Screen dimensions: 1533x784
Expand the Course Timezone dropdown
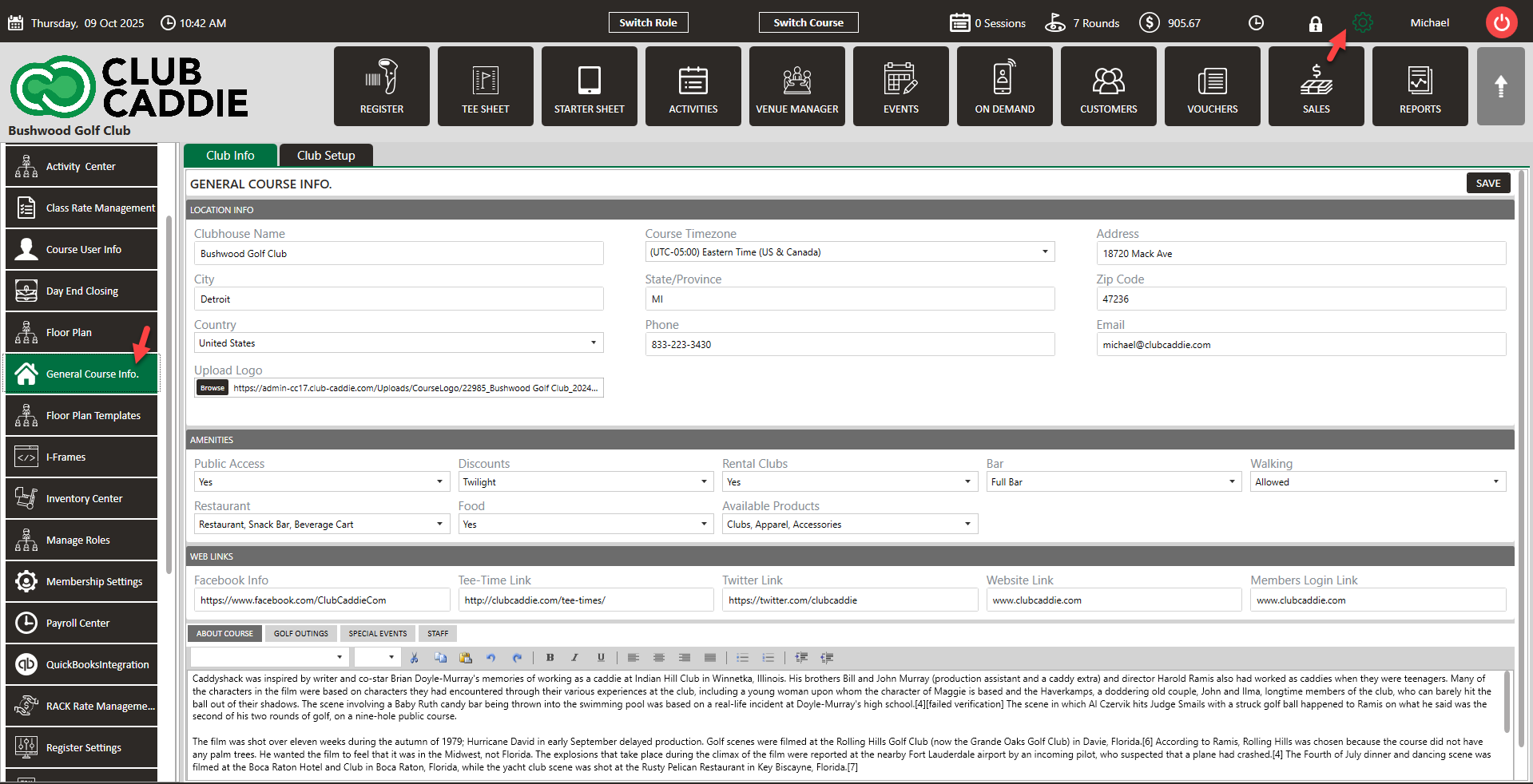point(1044,252)
